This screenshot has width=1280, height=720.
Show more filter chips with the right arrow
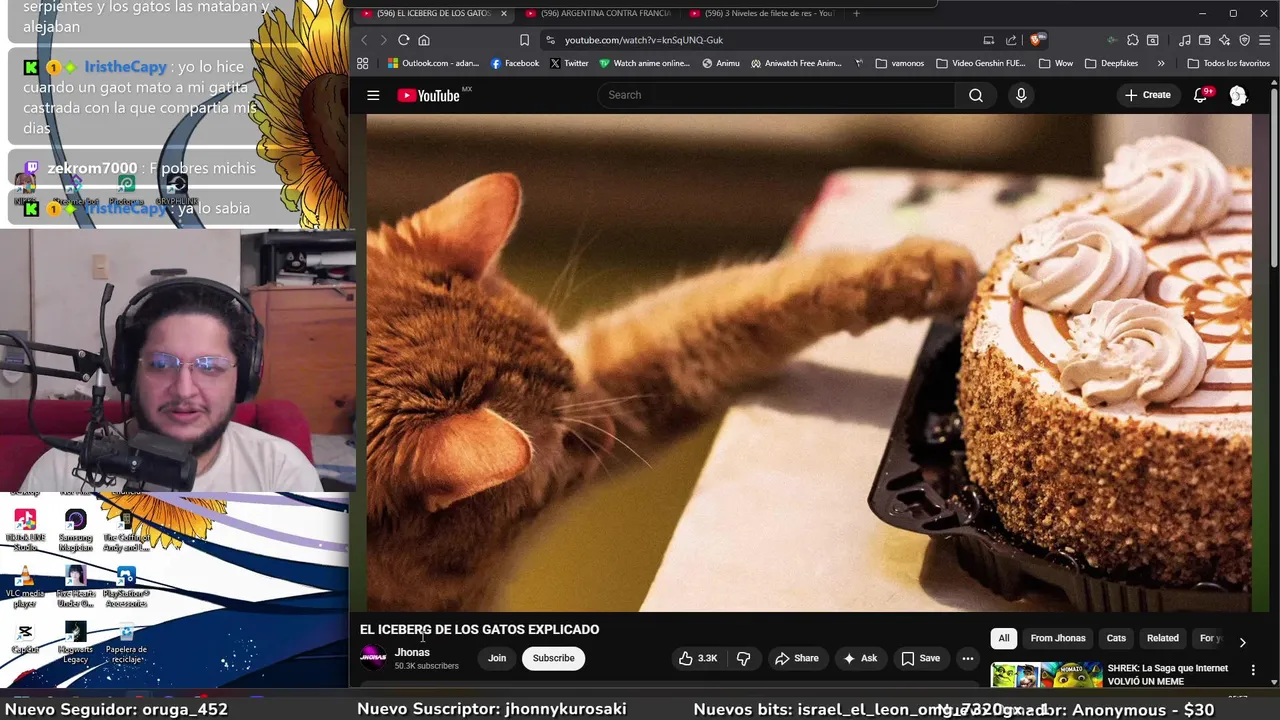pos(1242,642)
